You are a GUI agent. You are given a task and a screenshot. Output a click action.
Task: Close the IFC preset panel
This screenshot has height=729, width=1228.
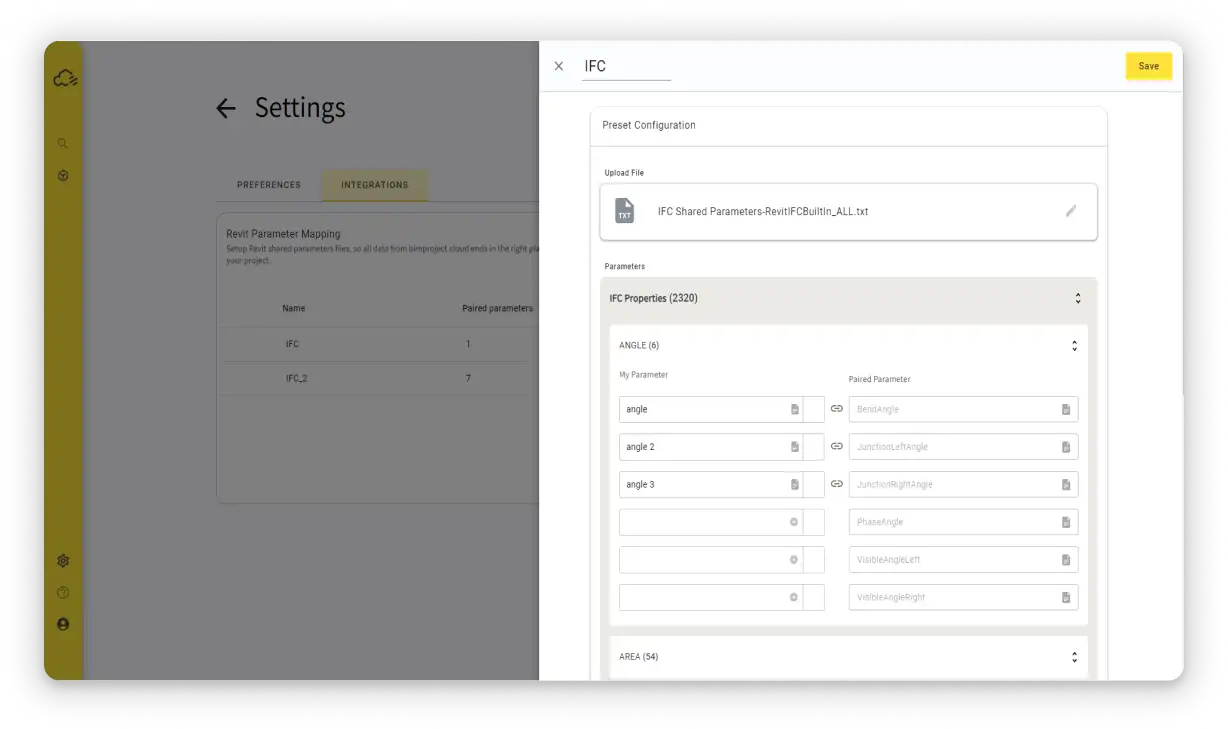[x=559, y=66]
